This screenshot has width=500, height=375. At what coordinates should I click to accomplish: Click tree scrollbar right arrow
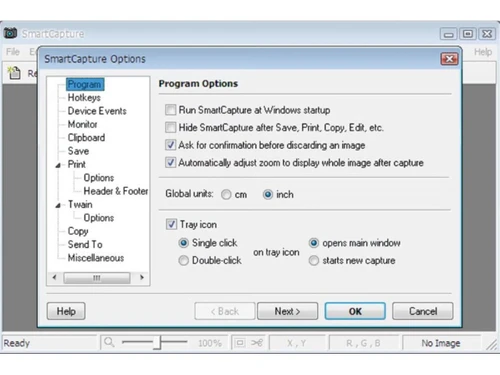click(142, 277)
